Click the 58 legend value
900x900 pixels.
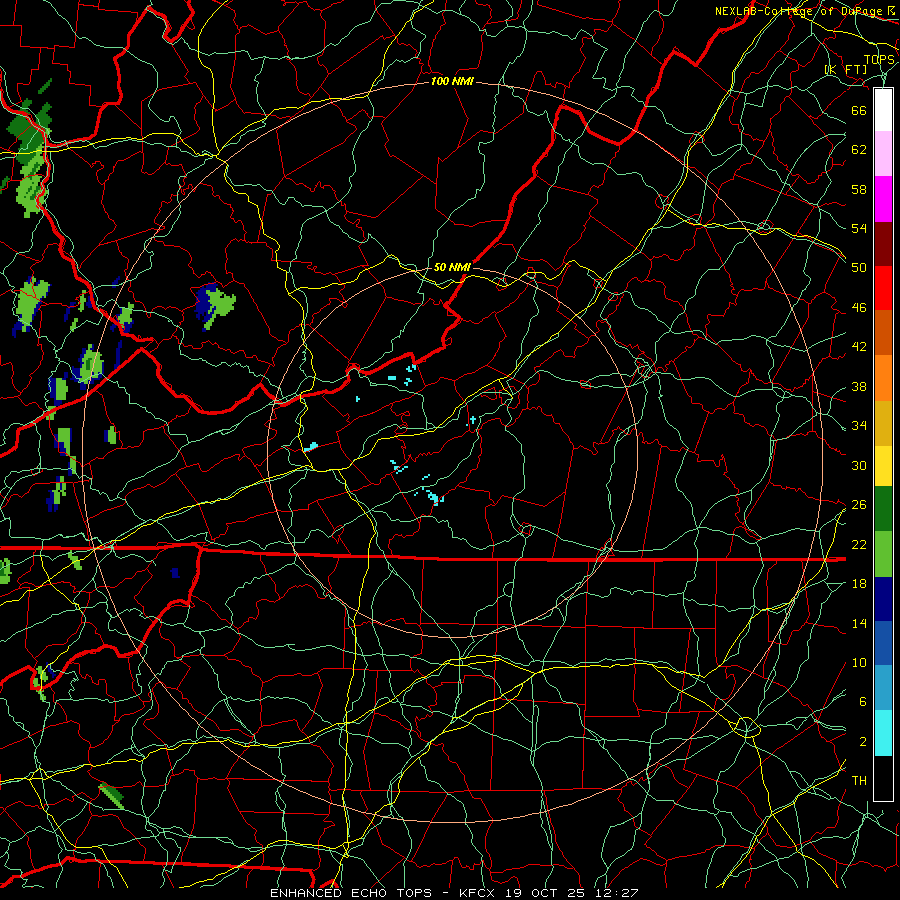tap(859, 189)
